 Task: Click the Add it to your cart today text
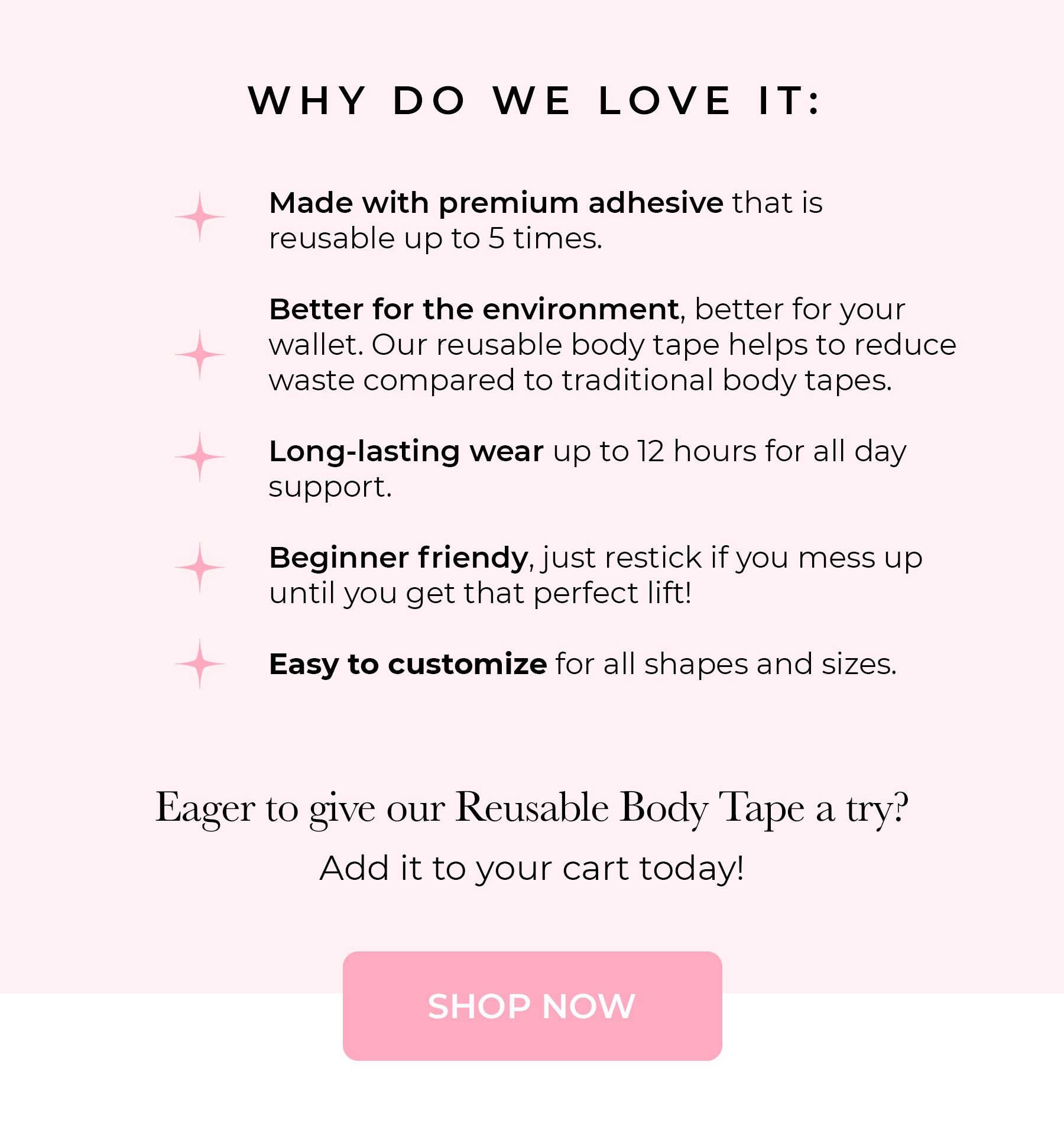[x=532, y=869]
